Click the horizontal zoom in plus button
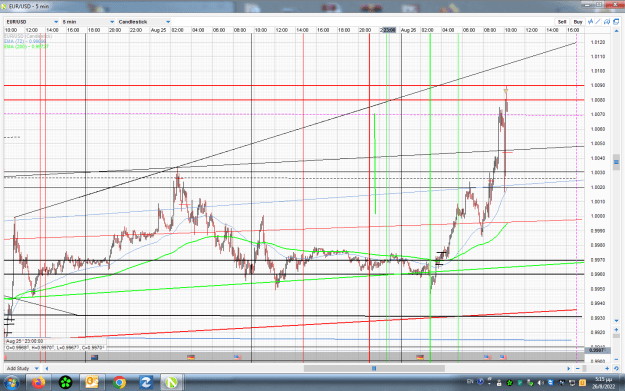625x391 pixels. (607, 368)
